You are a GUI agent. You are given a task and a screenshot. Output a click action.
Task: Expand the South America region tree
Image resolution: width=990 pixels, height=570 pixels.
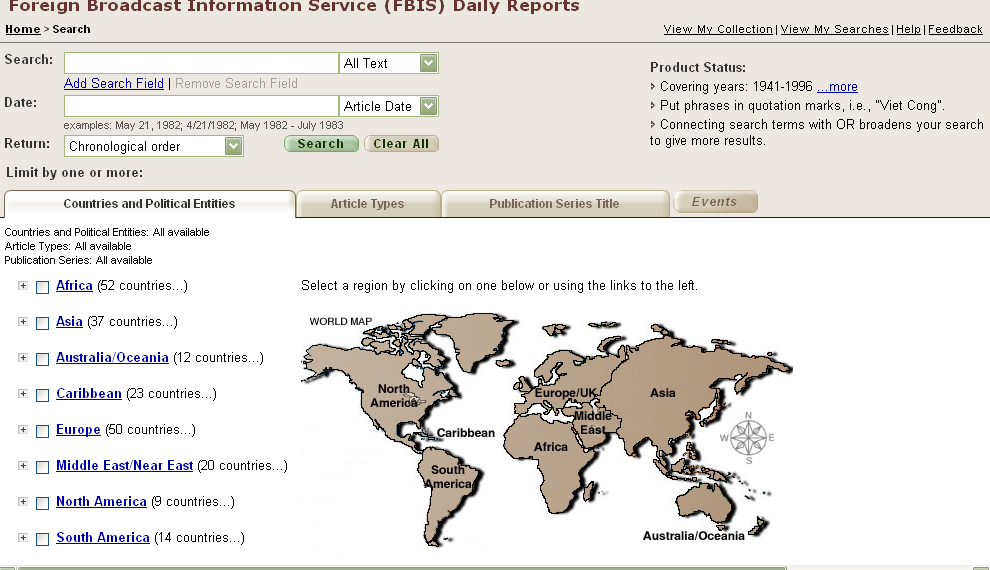23,538
